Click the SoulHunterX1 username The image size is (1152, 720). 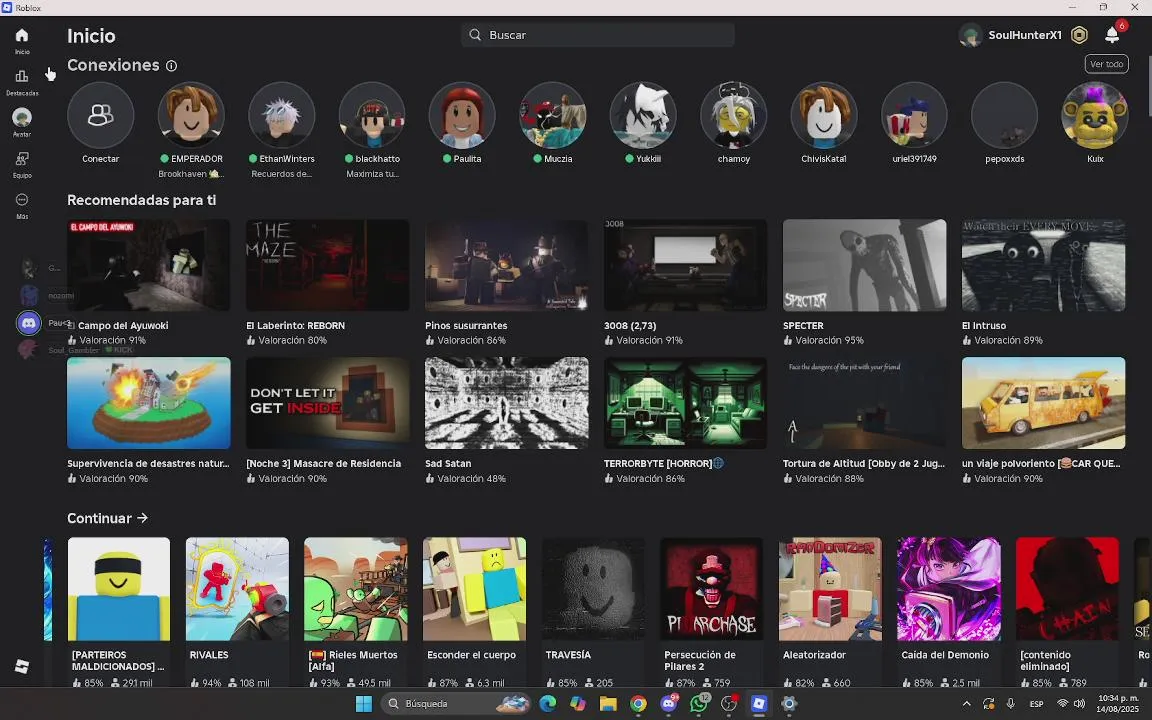tap(1025, 35)
